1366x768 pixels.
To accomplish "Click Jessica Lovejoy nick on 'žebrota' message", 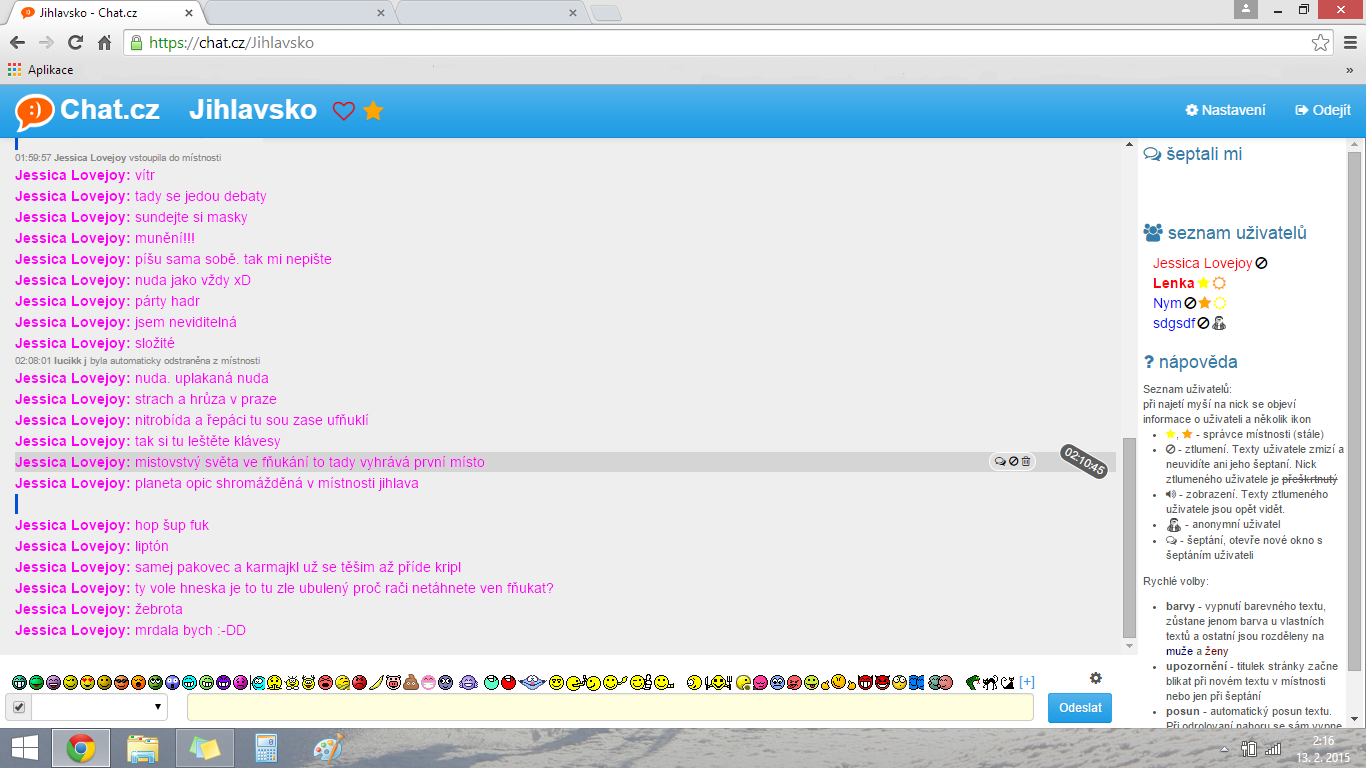I will [73, 609].
